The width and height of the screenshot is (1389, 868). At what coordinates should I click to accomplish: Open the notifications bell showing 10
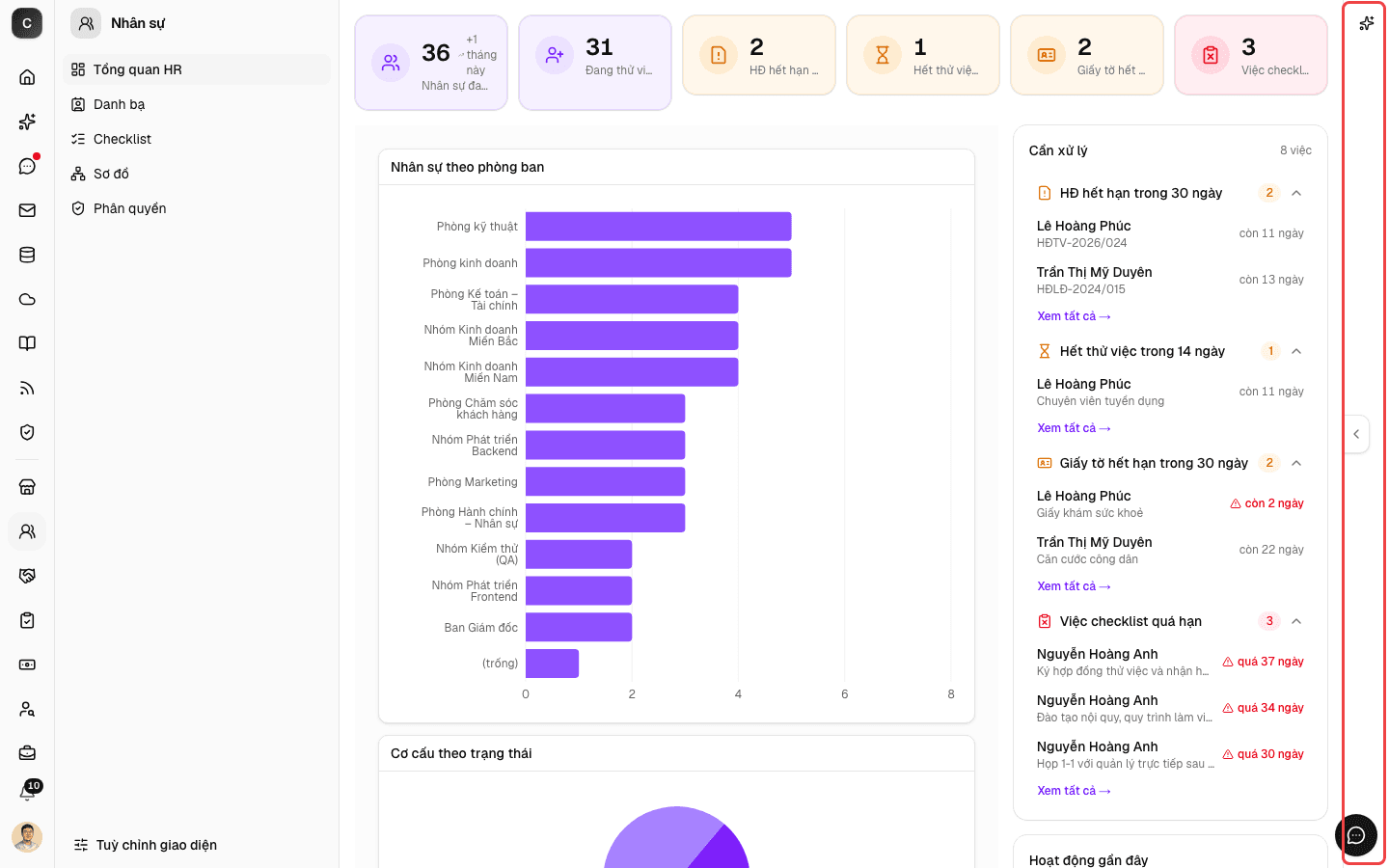(x=27, y=793)
